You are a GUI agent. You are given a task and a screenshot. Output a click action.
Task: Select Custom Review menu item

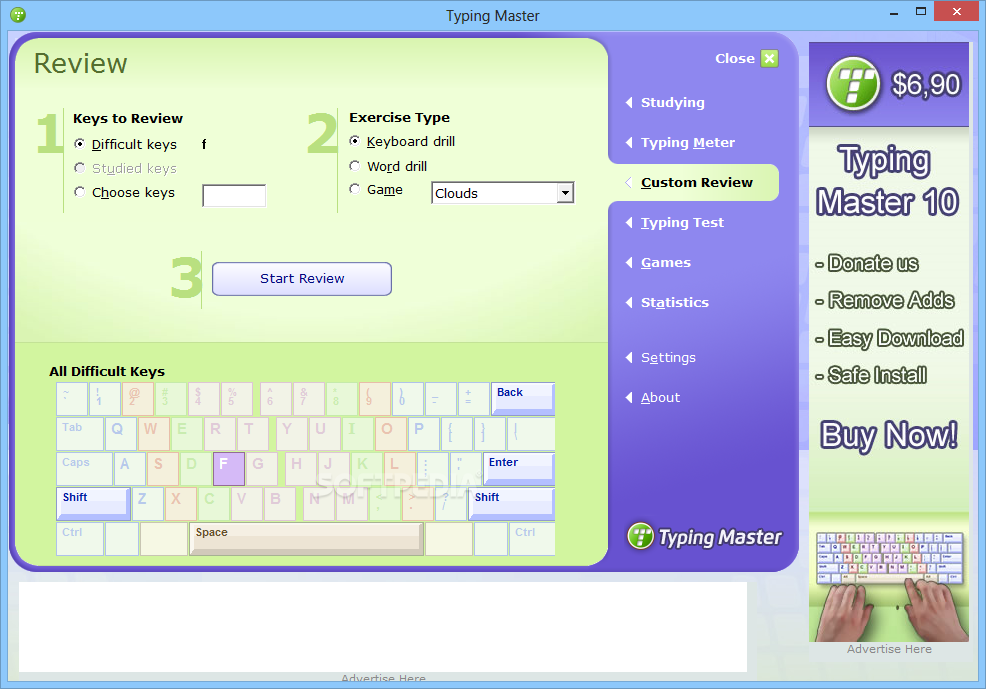click(x=697, y=182)
